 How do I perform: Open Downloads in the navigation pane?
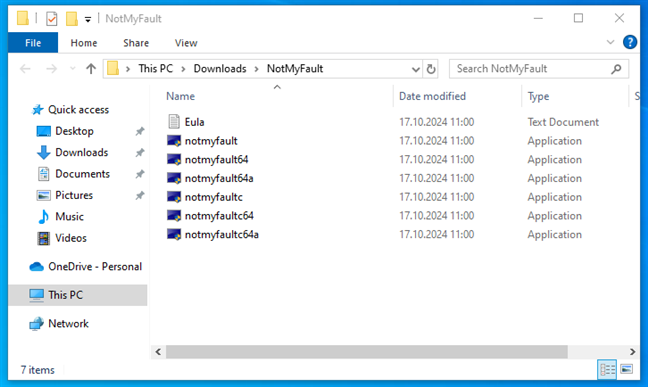pyautogui.click(x=81, y=153)
